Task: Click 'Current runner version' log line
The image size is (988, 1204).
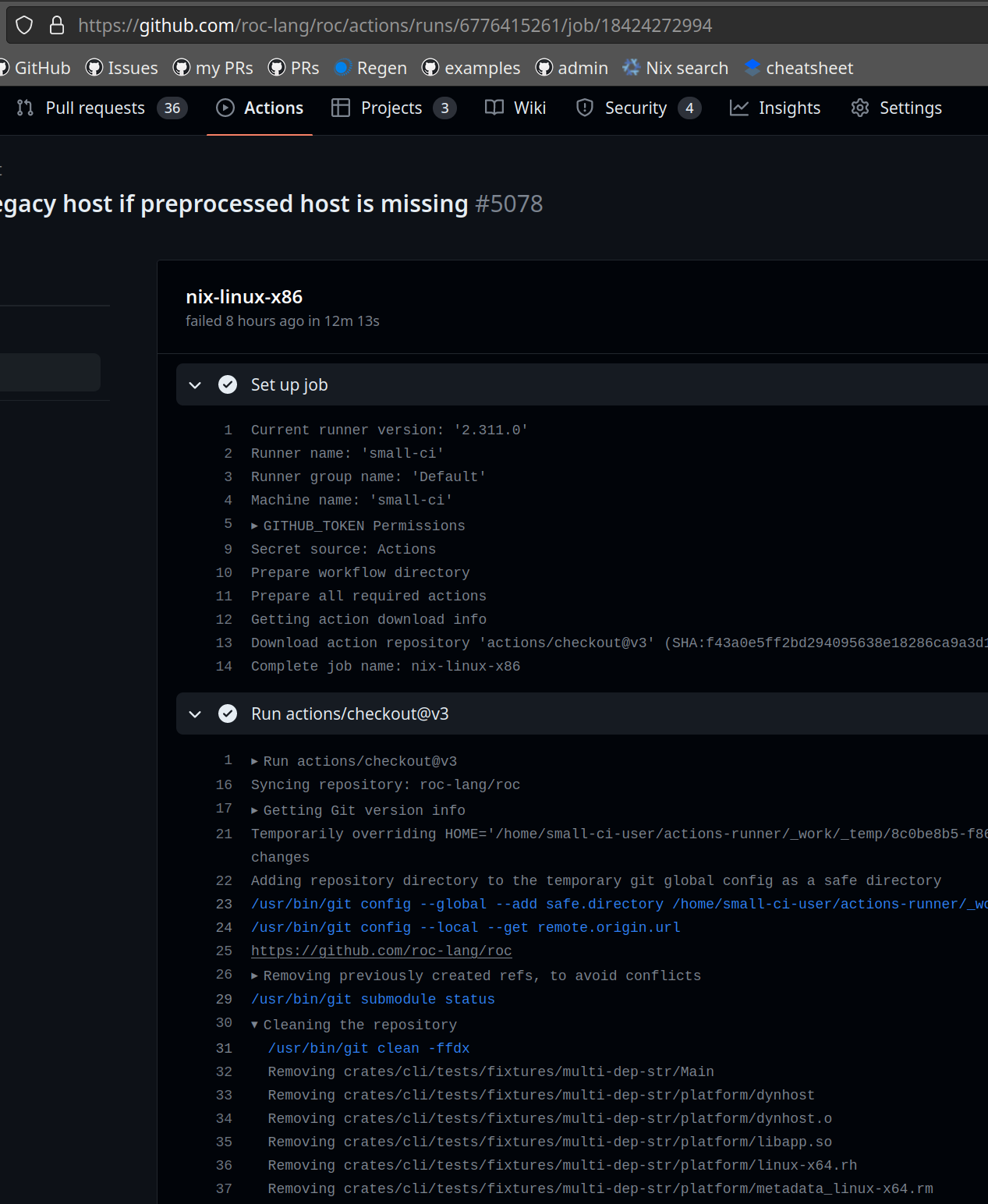Action: pos(389,430)
